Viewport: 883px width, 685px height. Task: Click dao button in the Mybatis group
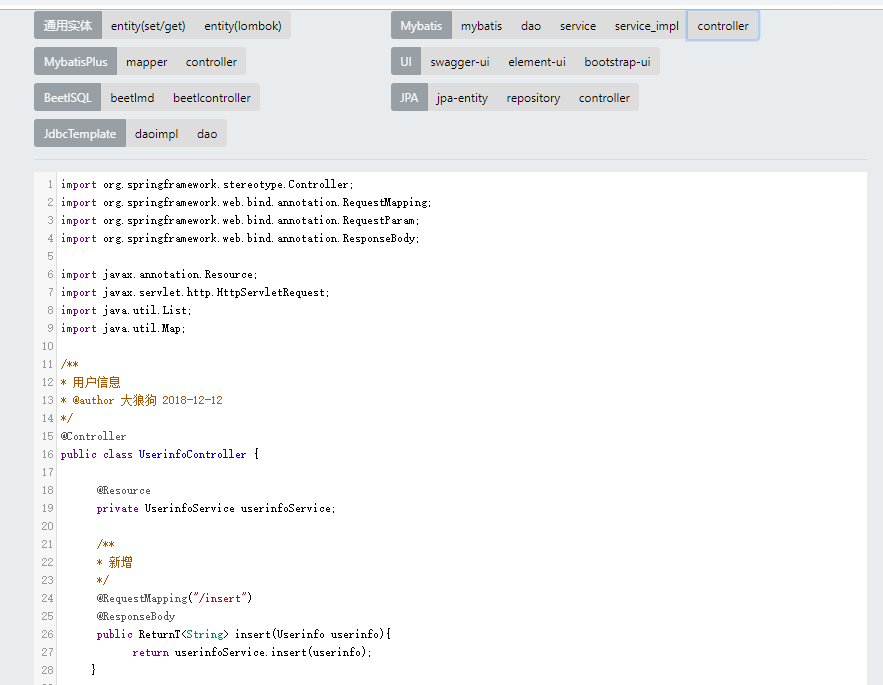tap(531, 26)
